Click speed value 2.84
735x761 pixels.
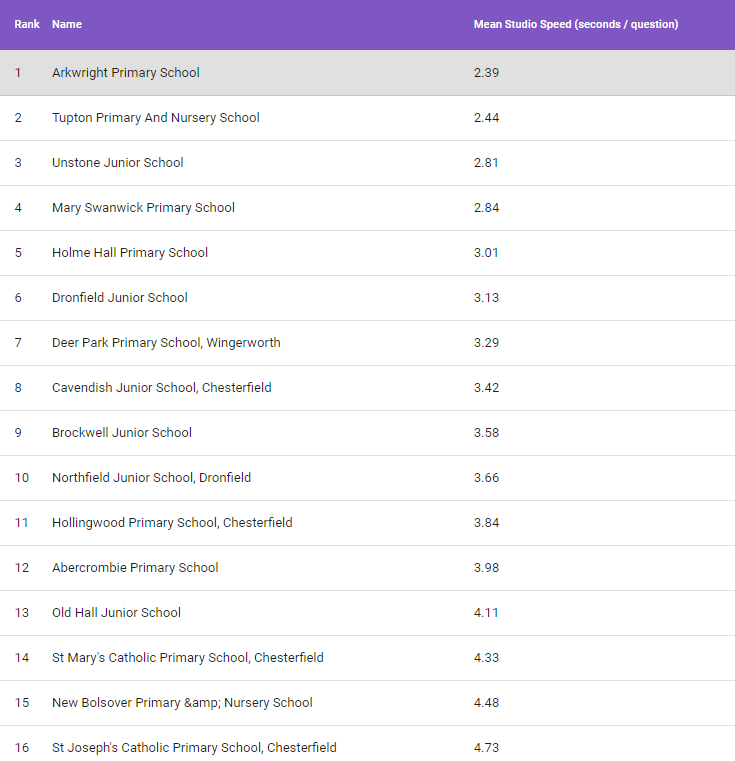click(486, 208)
